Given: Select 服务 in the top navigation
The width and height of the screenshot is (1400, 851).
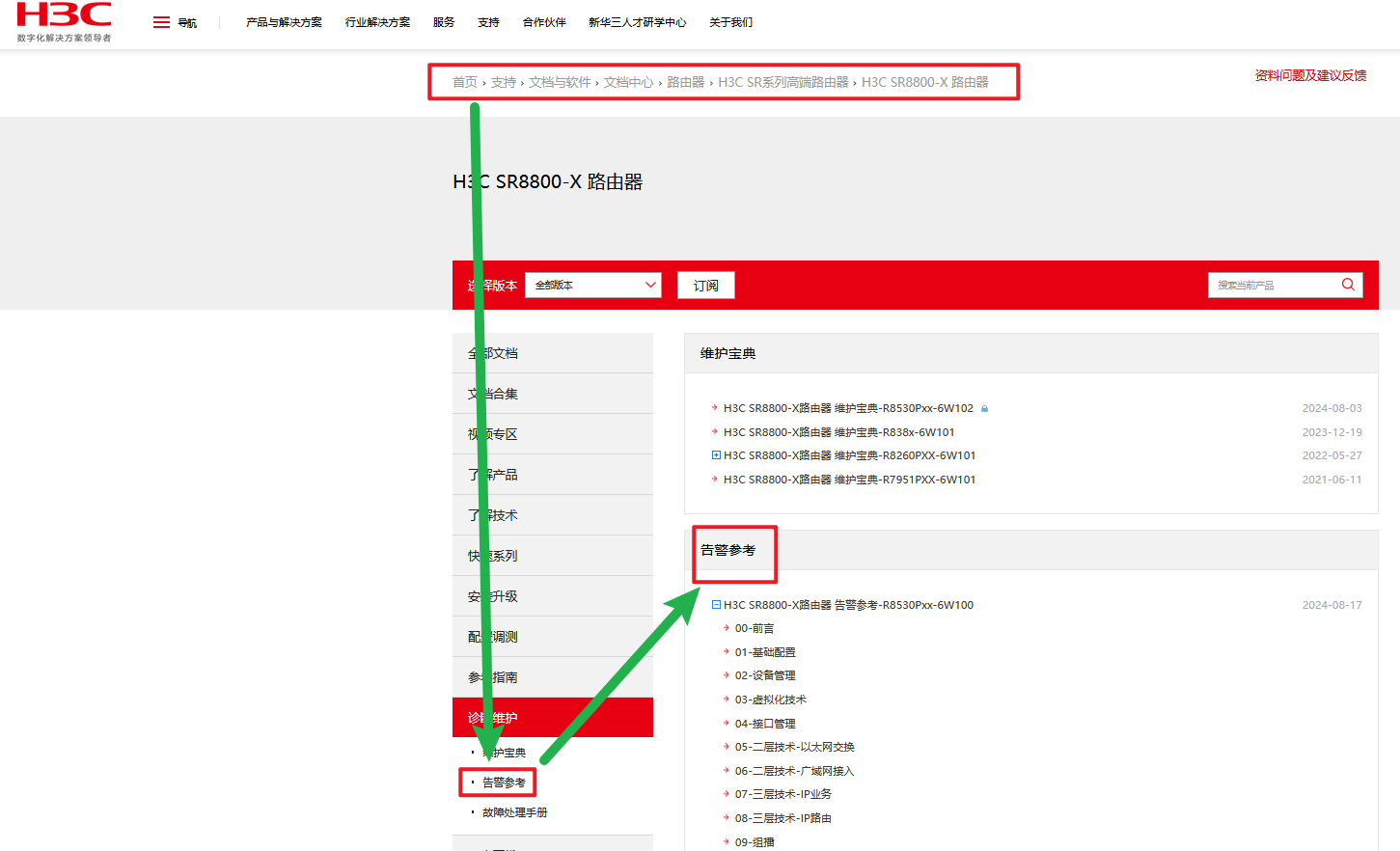Looking at the screenshot, I should coord(444,22).
